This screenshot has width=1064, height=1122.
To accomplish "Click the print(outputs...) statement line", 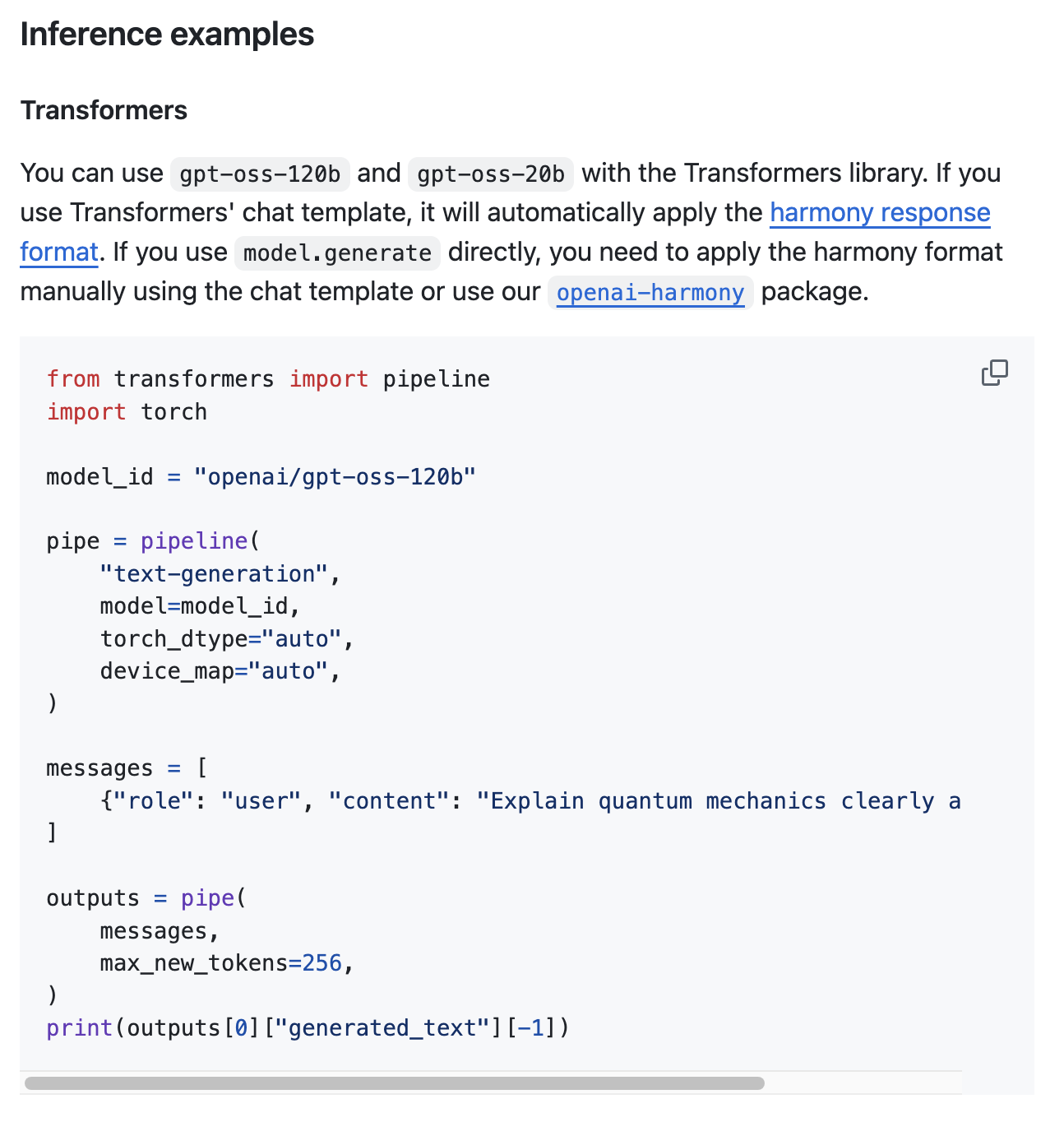I will 308,1028.
